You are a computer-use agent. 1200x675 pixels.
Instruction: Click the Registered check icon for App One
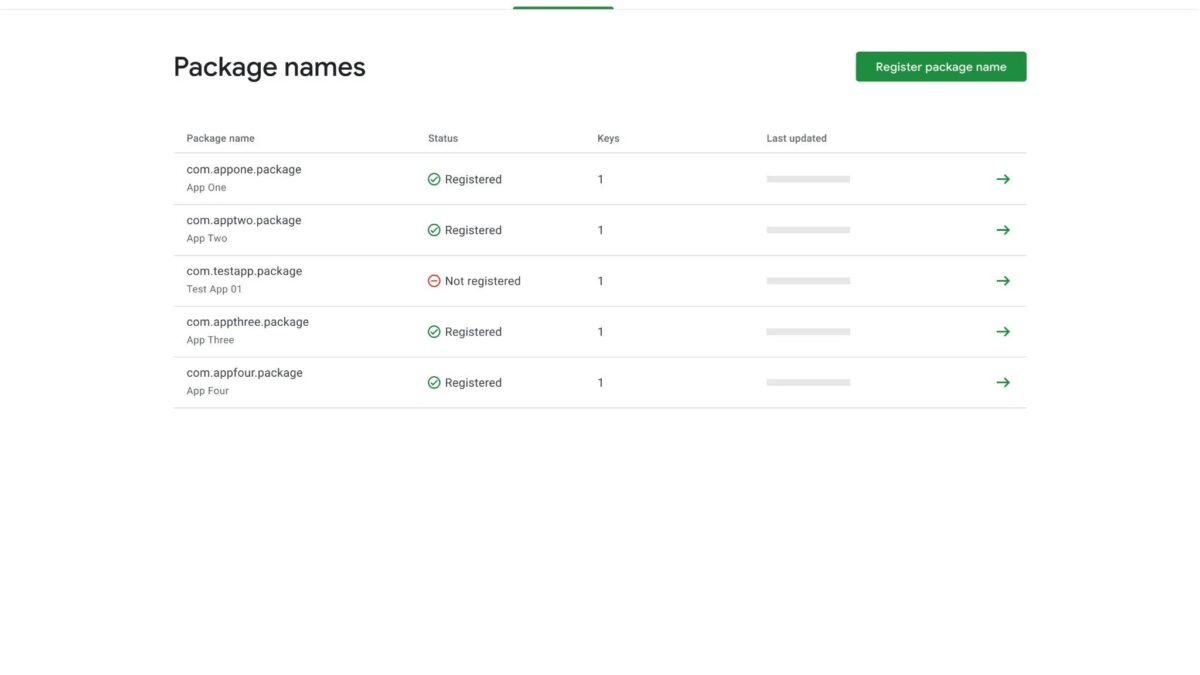pos(434,178)
